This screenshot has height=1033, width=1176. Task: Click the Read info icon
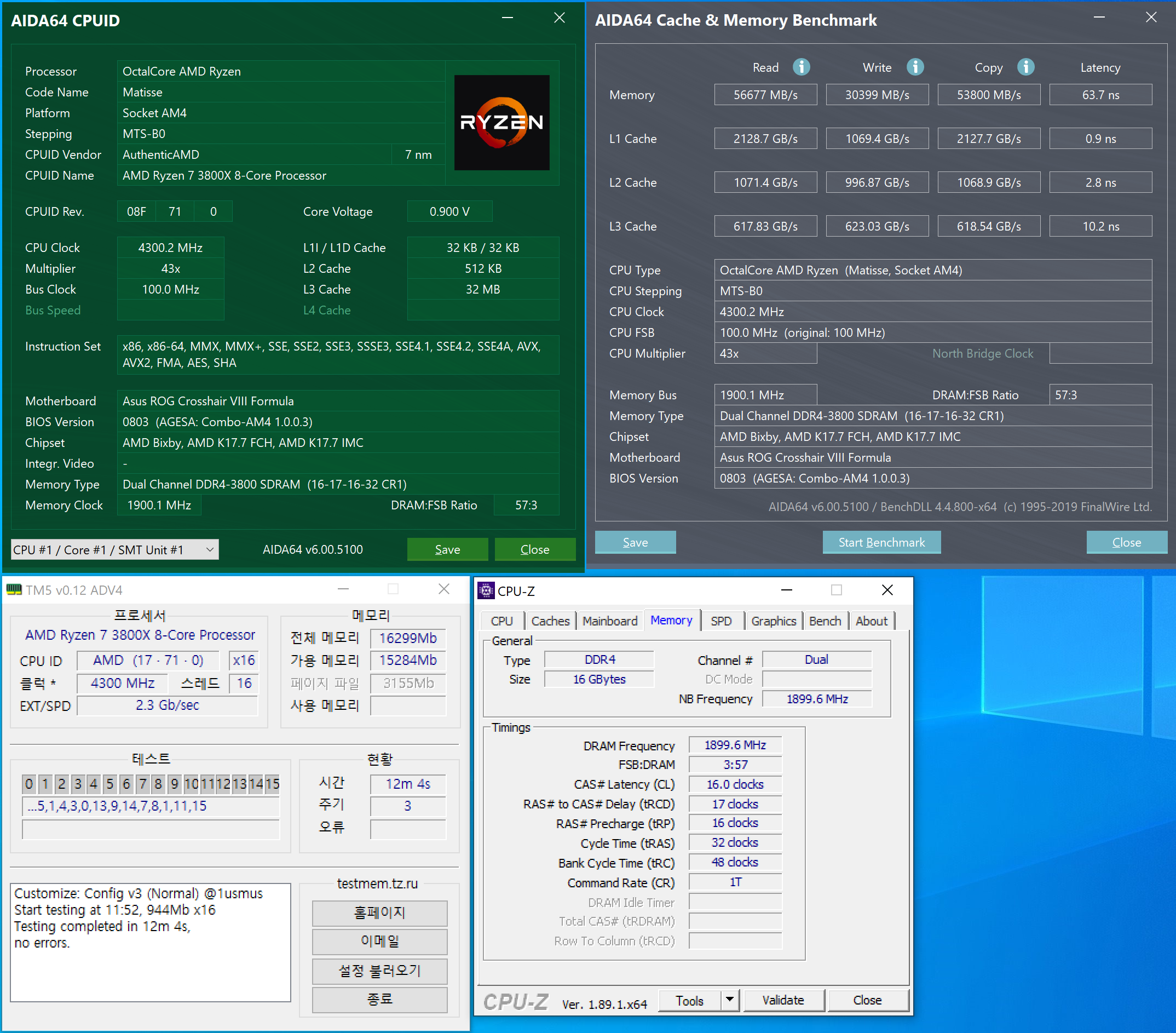(801, 67)
